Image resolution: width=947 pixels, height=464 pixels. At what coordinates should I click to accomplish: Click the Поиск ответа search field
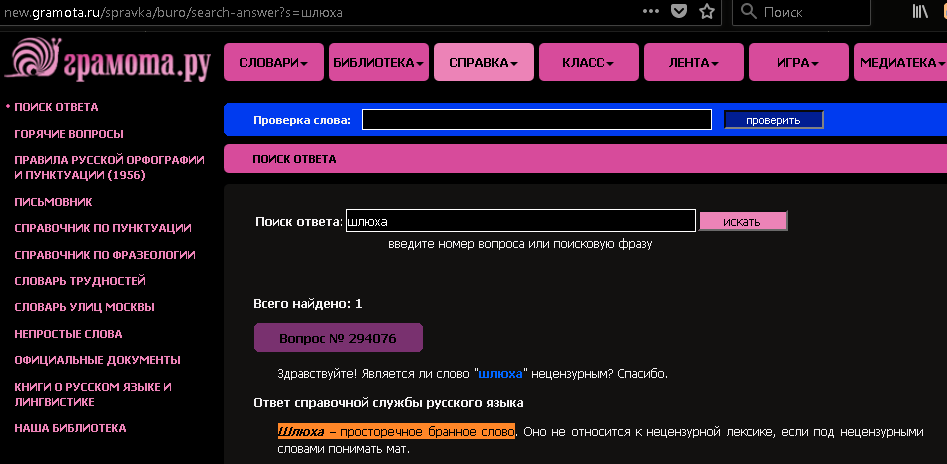pyautogui.click(x=520, y=221)
